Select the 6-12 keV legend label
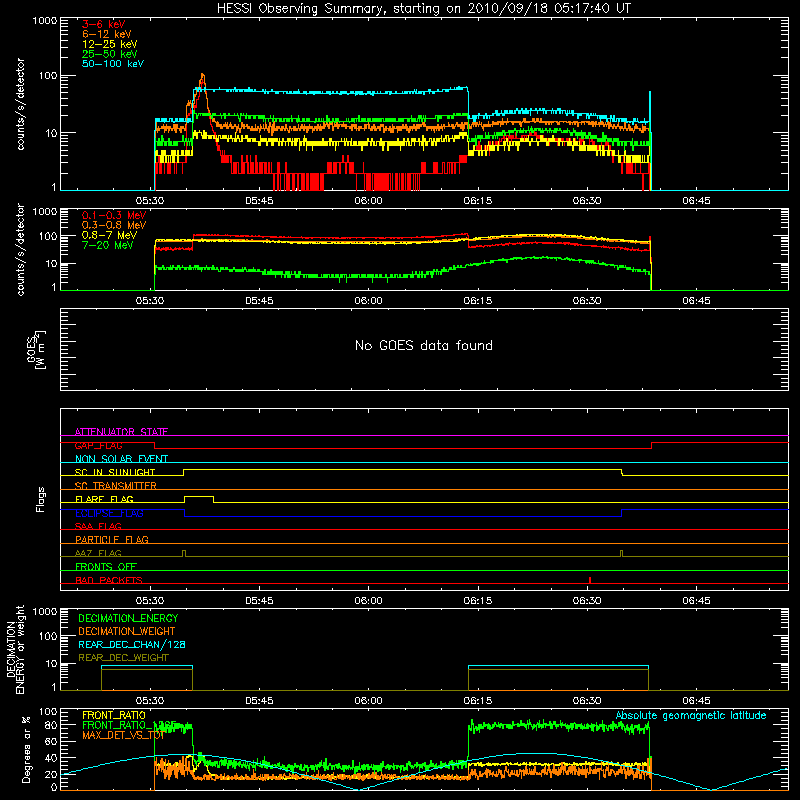 107,34
